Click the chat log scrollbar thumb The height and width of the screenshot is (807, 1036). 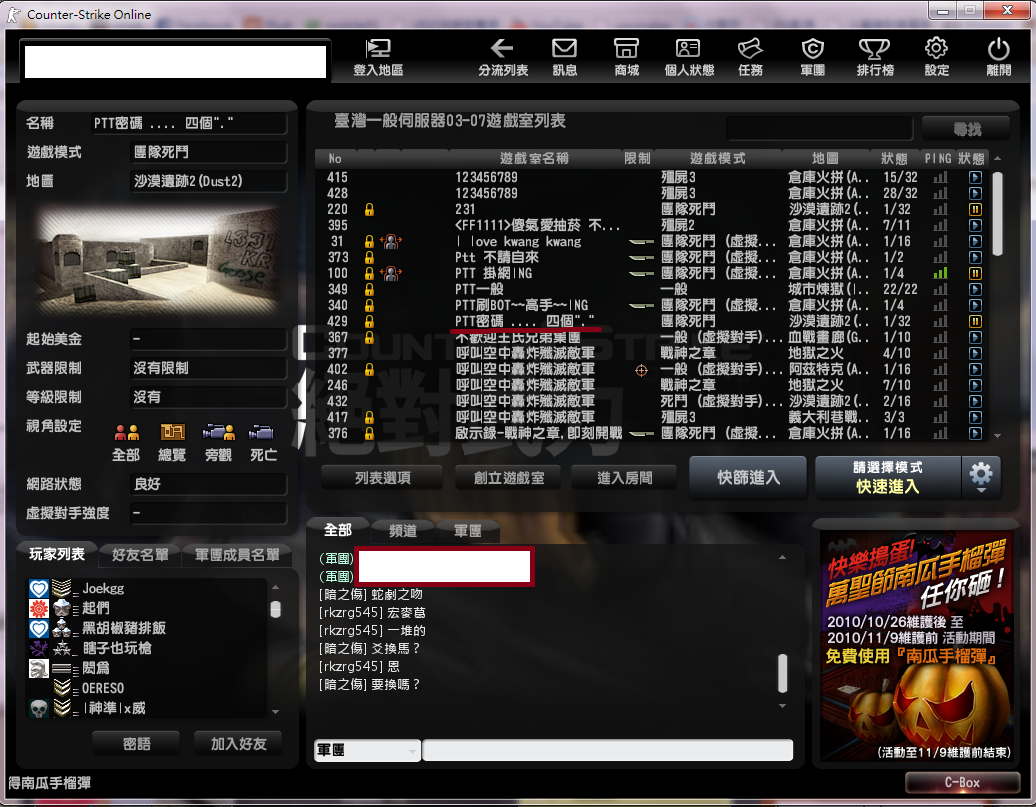(x=783, y=673)
